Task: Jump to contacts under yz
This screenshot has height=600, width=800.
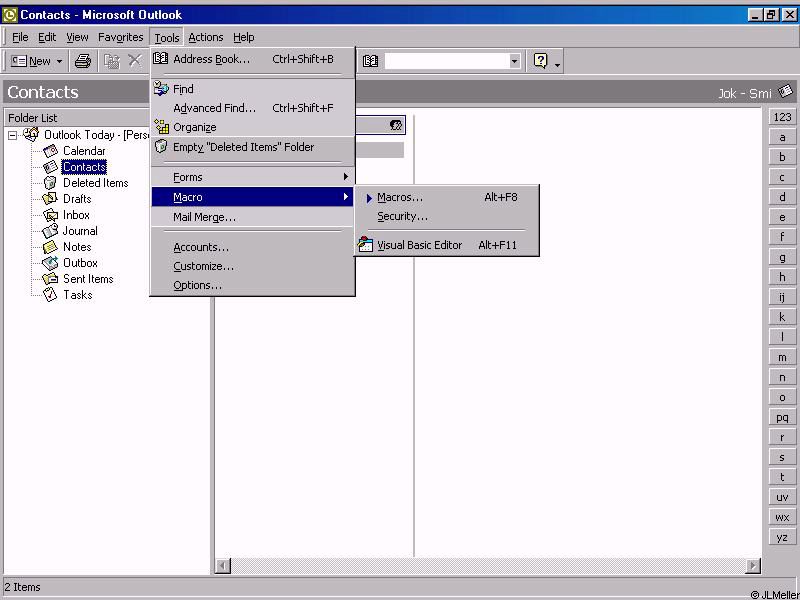Action: coord(782,537)
